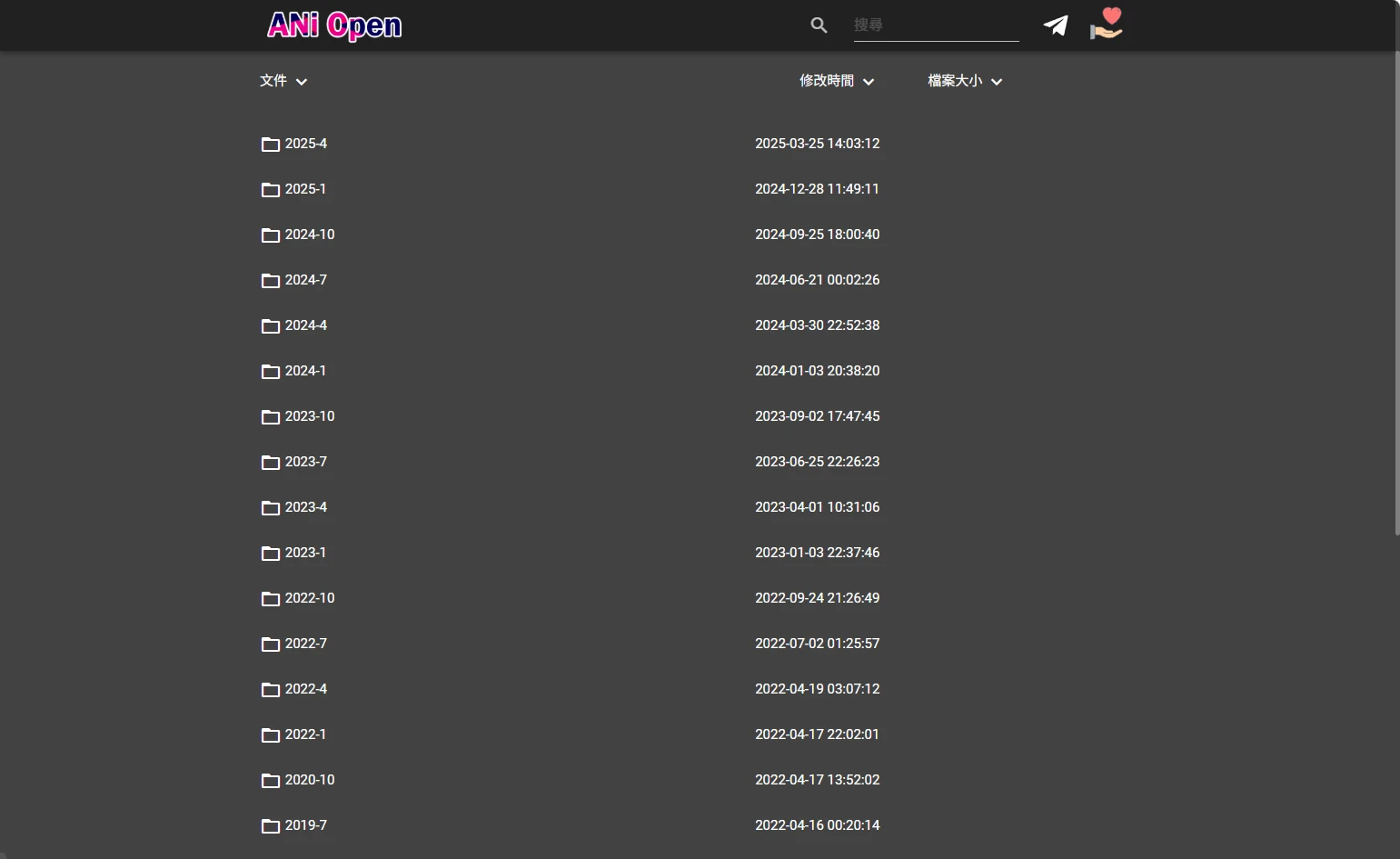Click the page vertical scrollbar thumb
The height and width of the screenshot is (859, 1400).
pyautogui.click(x=1396, y=291)
